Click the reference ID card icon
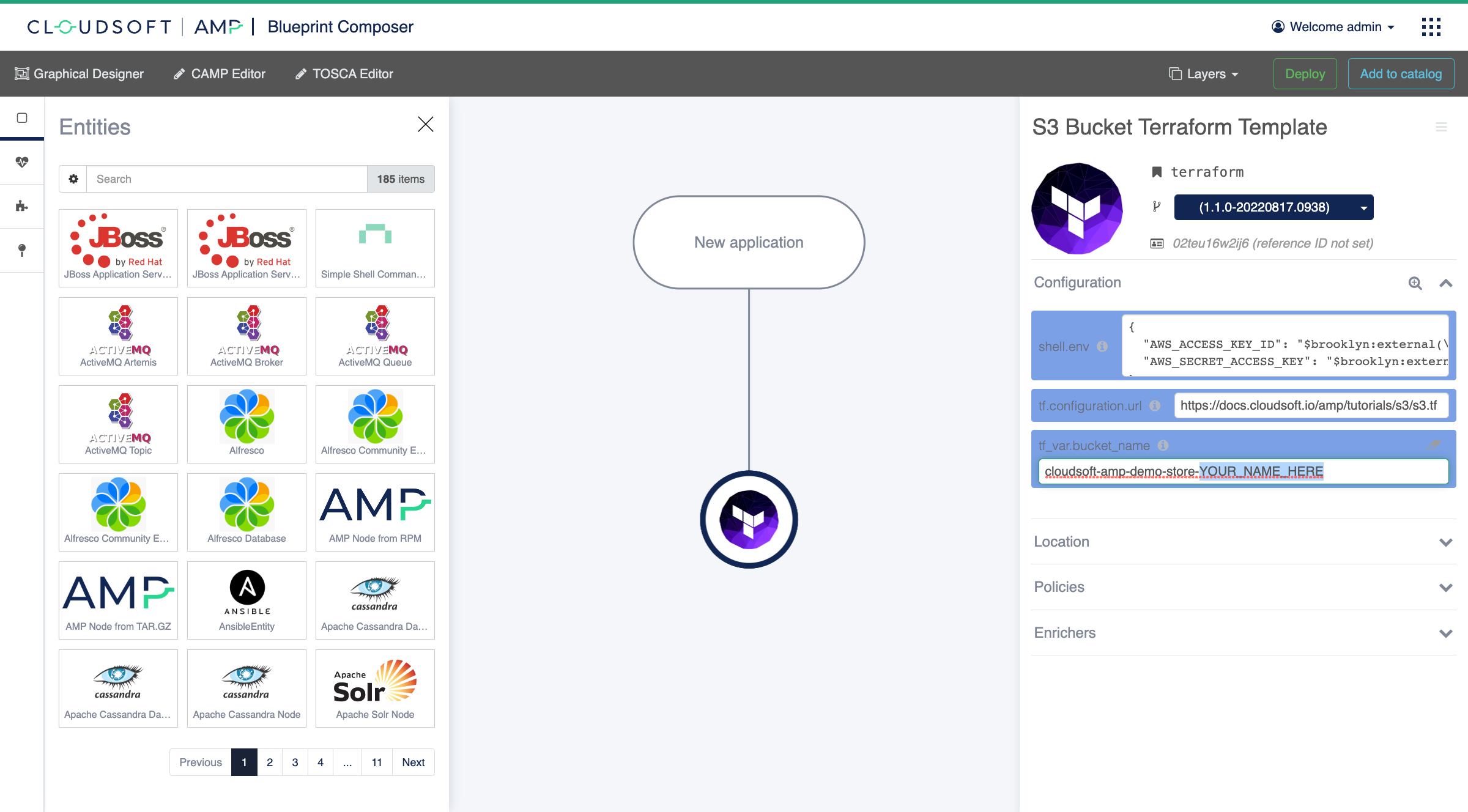The height and width of the screenshot is (812, 1468). [1157, 244]
